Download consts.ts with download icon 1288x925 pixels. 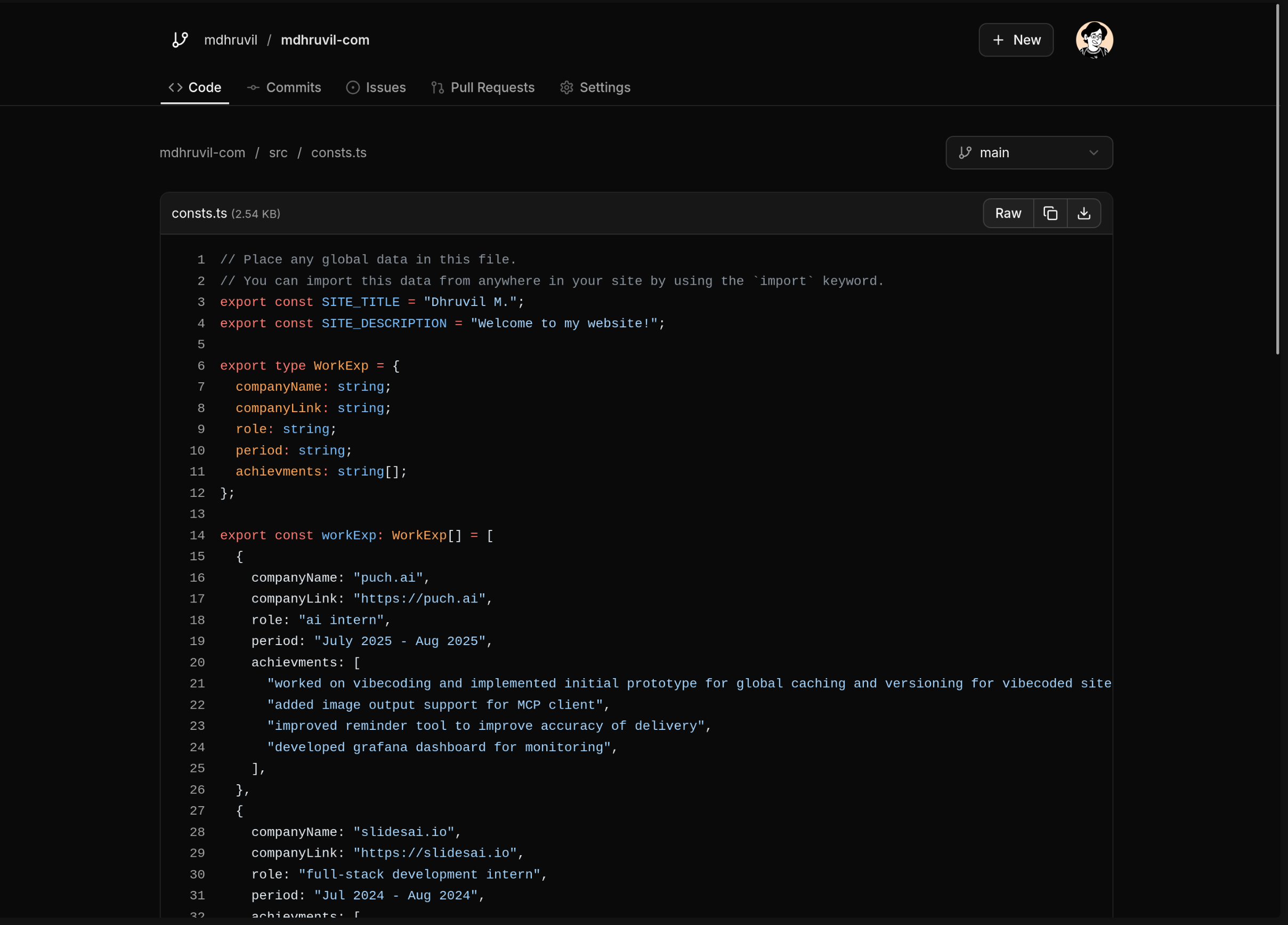point(1083,213)
